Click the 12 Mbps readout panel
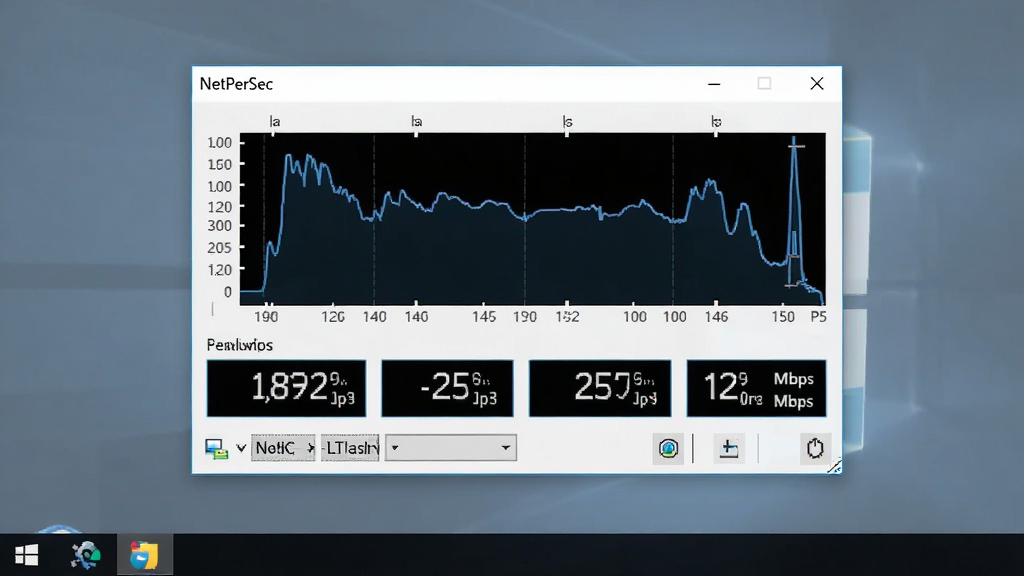Viewport: 1024px width, 576px height. pyautogui.click(x=756, y=389)
